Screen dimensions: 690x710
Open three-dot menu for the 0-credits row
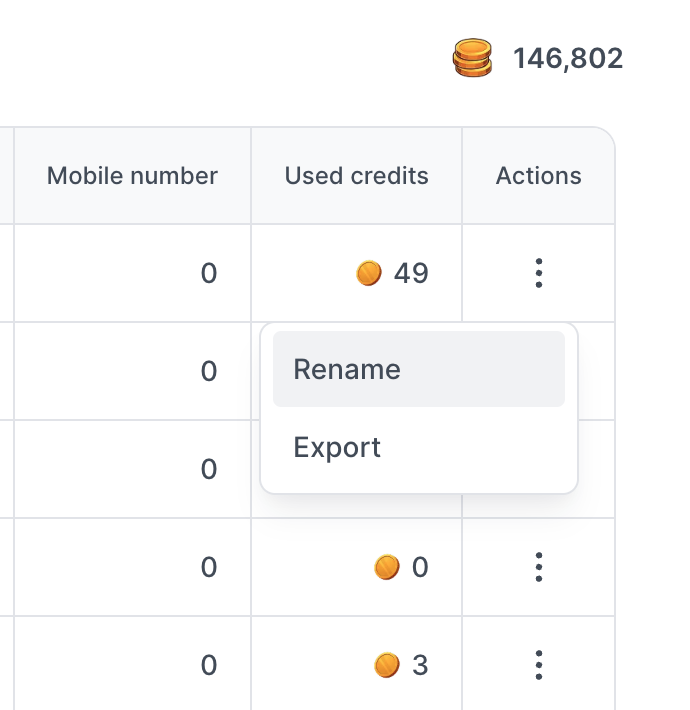(x=538, y=567)
